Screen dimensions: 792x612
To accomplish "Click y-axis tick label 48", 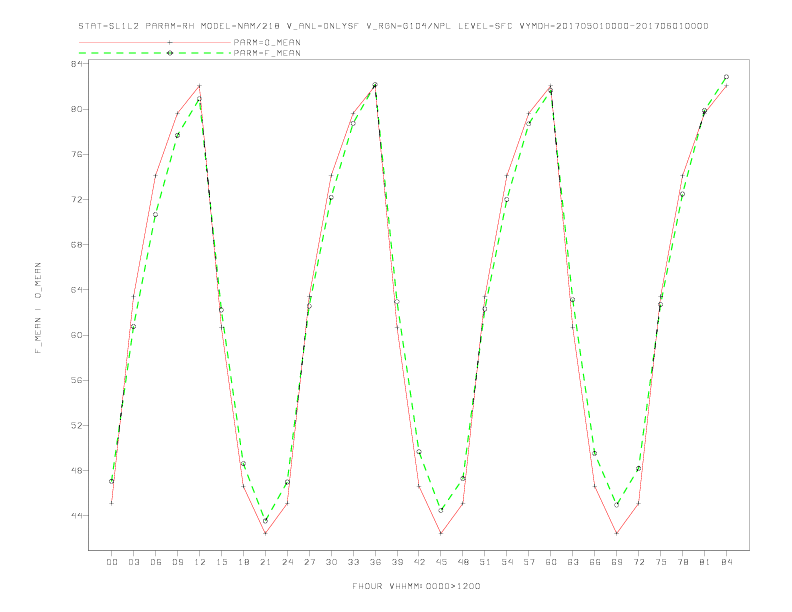I will point(76,470).
